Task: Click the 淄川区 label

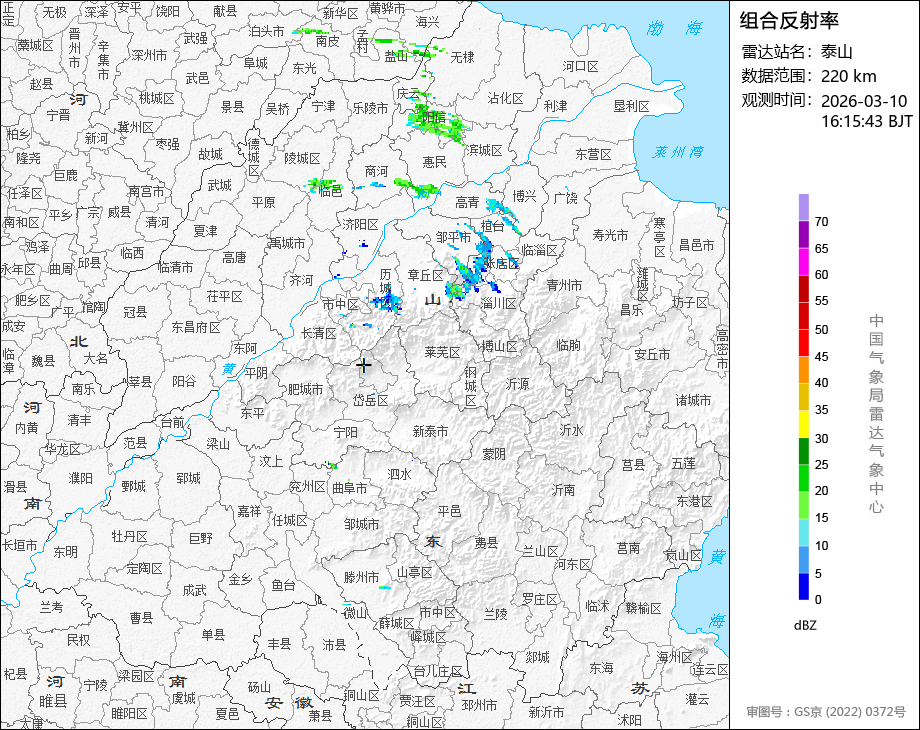Action: (x=498, y=303)
